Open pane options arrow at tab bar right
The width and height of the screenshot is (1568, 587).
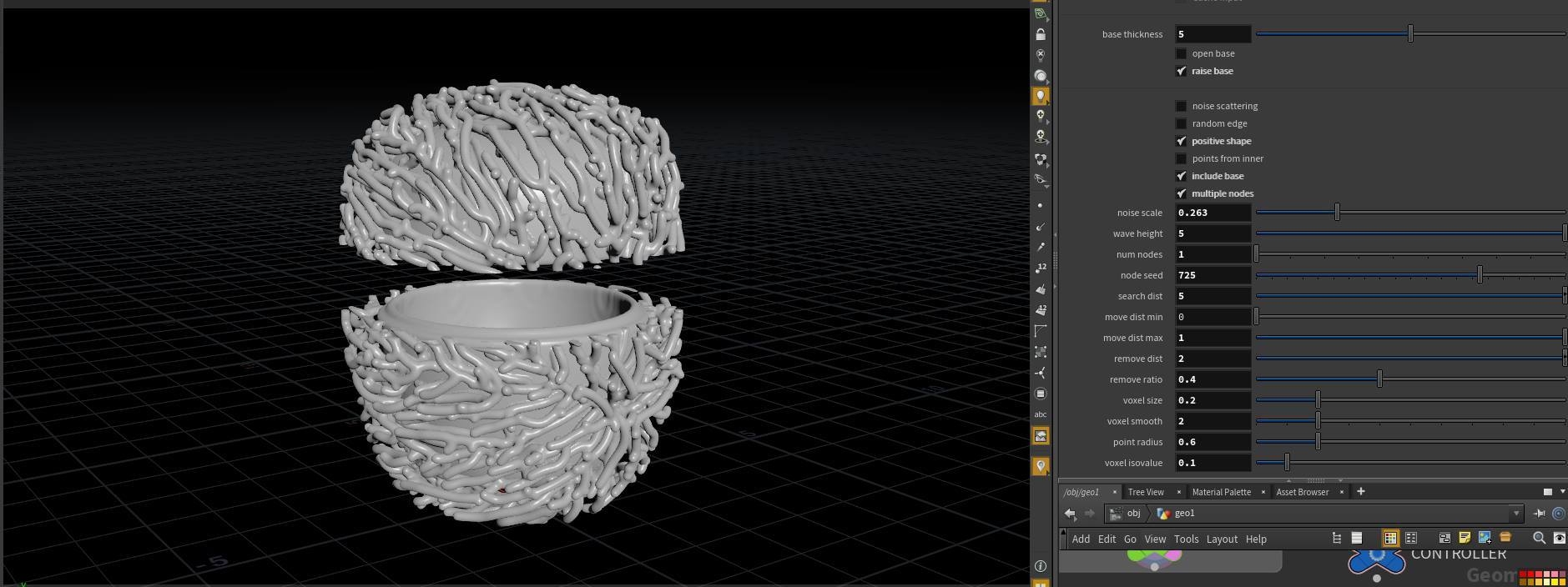click(x=1562, y=492)
